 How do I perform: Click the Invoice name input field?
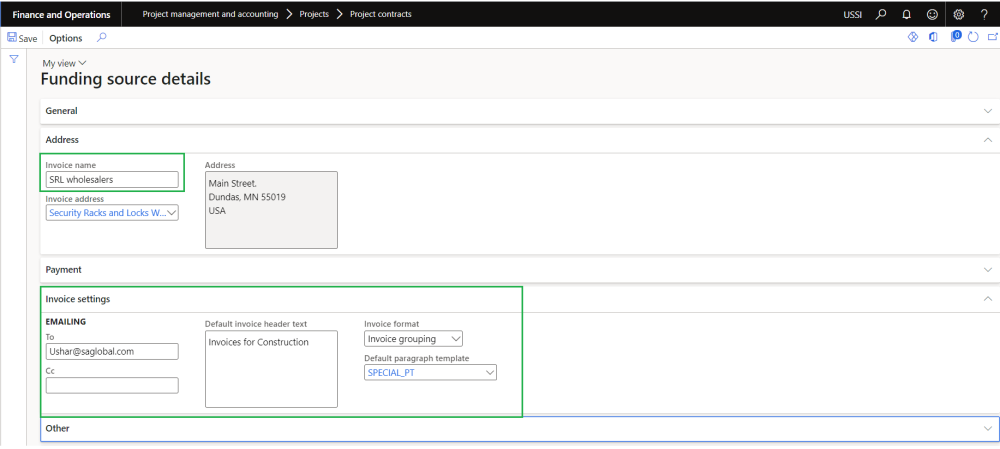[112, 180]
